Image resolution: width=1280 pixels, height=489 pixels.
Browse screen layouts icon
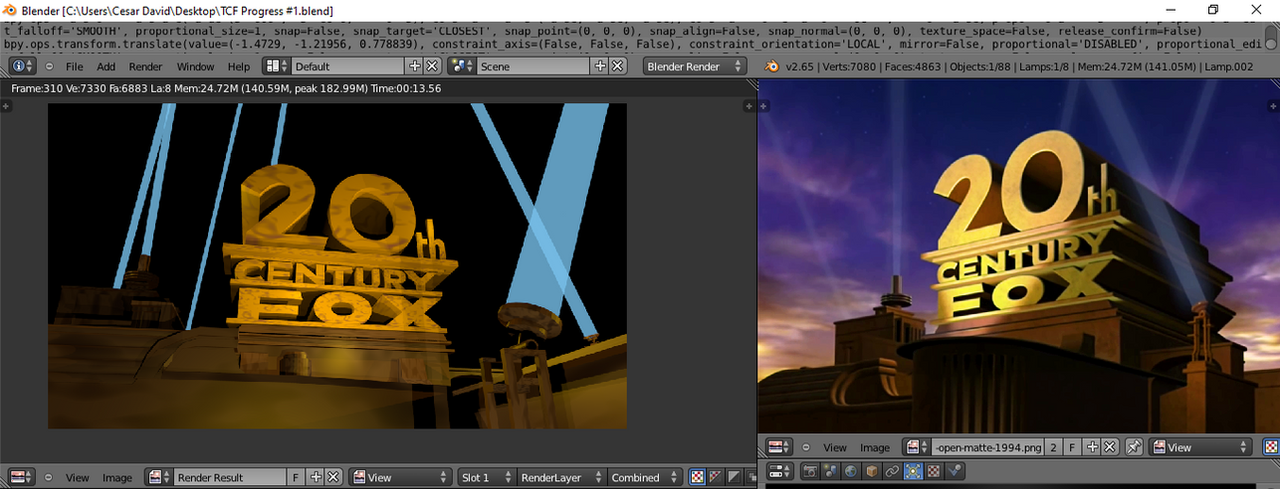tap(276, 66)
